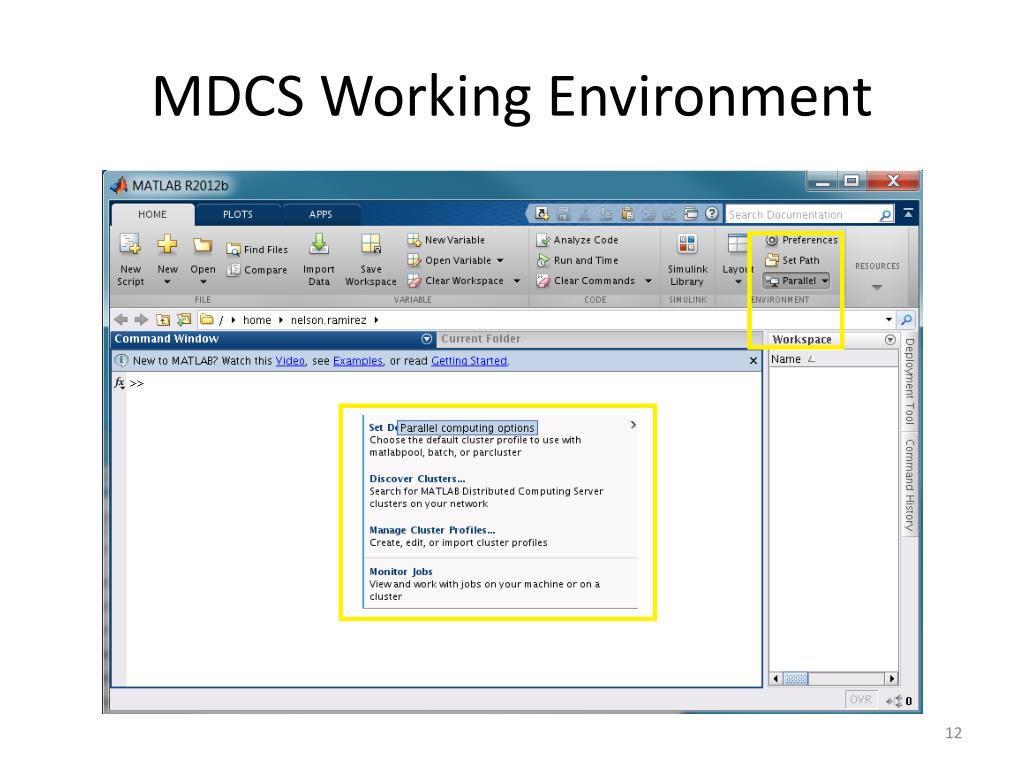Click the Clear Commands icon

[543, 281]
